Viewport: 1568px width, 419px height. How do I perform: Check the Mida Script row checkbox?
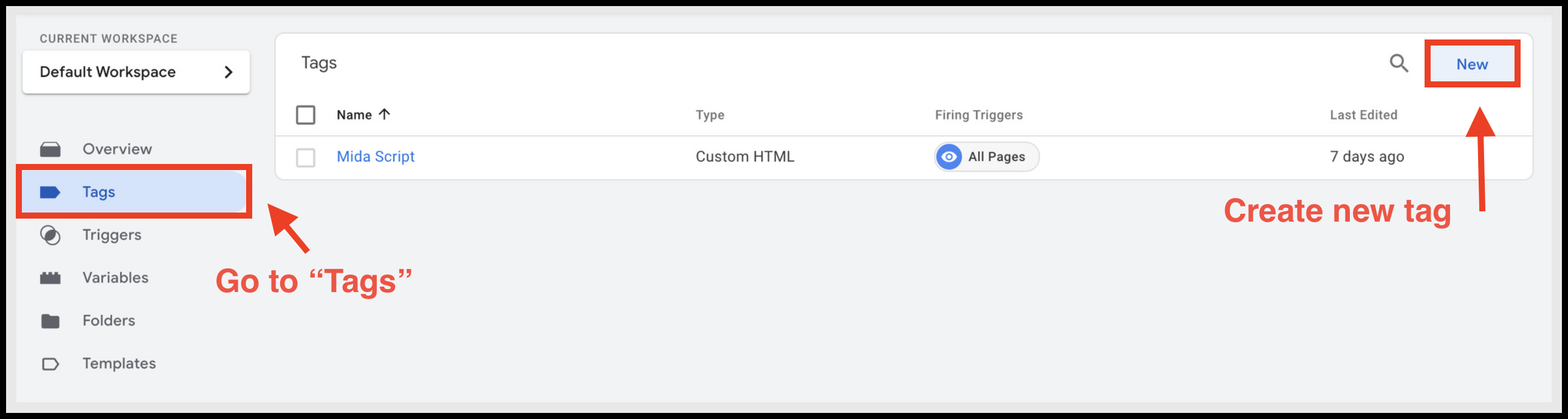tap(306, 157)
